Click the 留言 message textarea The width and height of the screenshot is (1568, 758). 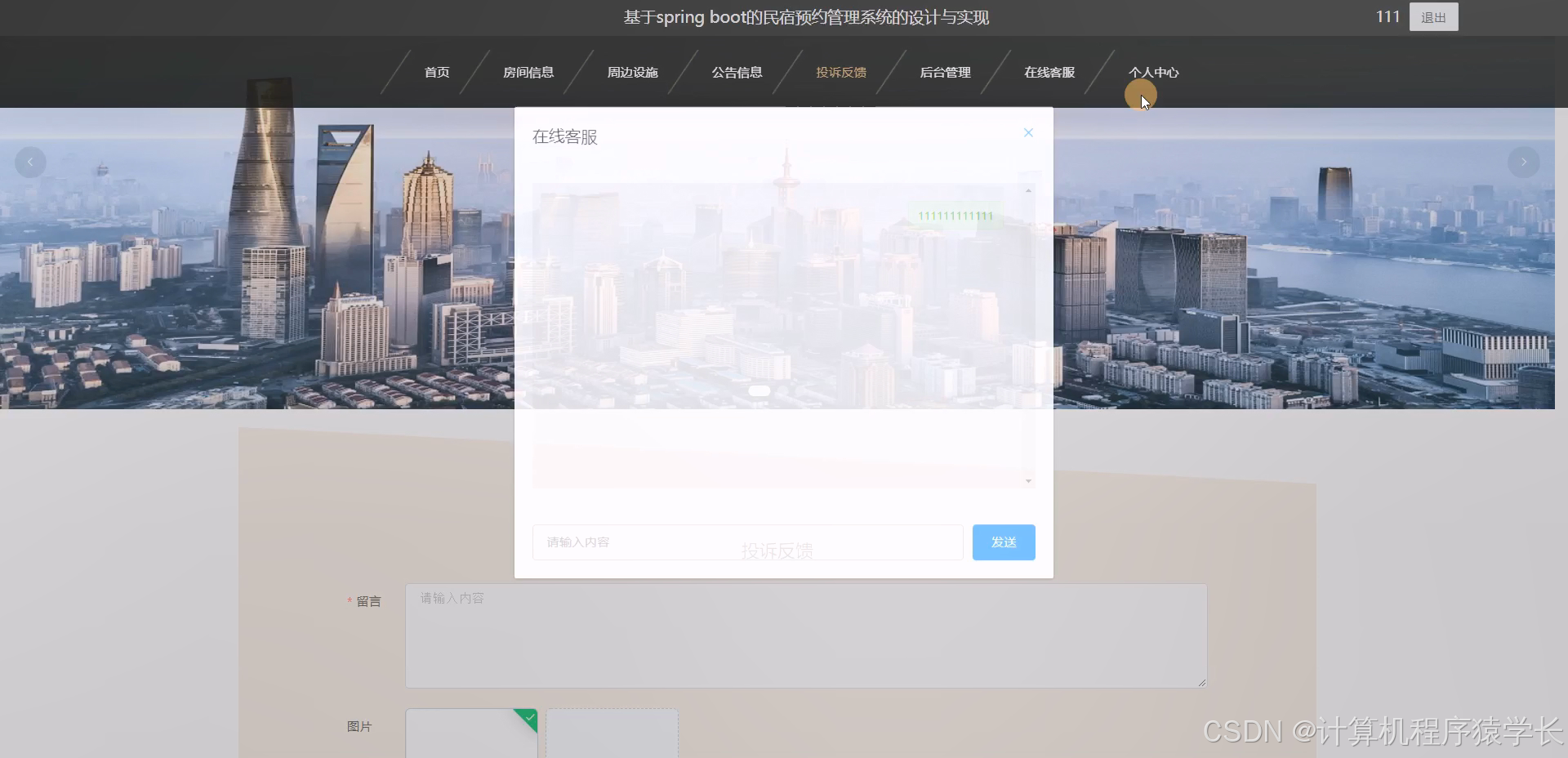[805, 636]
